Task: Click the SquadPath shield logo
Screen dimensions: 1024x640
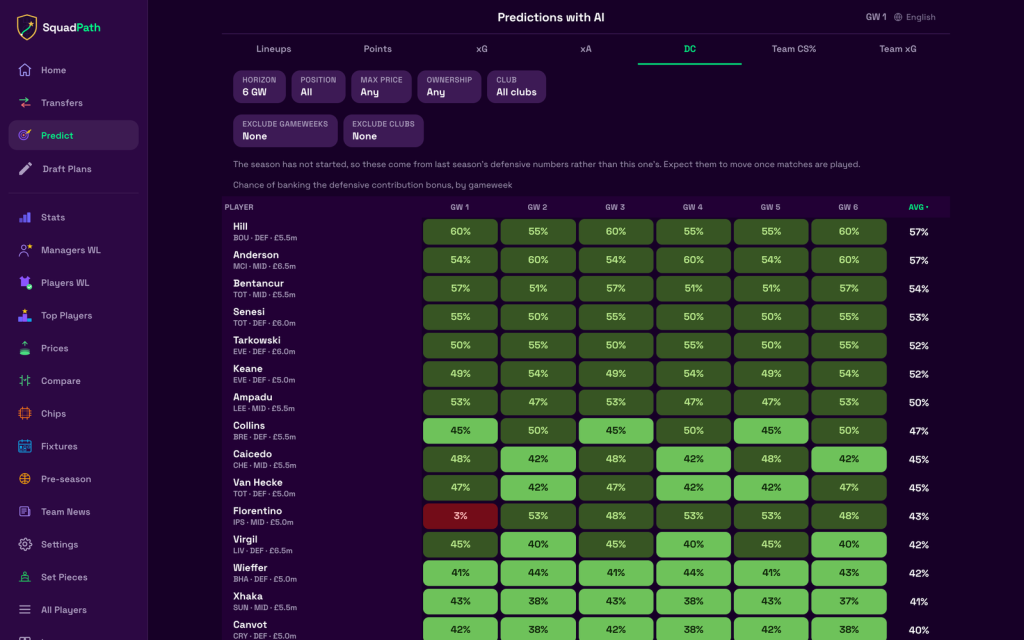Action: [x=27, y=27]
